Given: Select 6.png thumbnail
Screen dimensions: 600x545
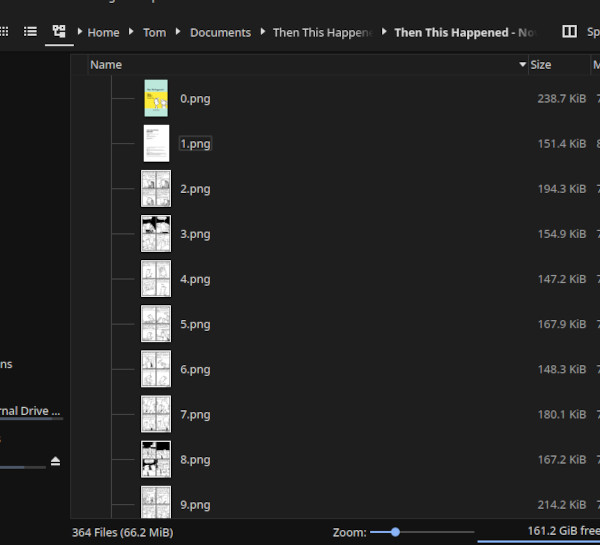Looking at the screenshot, I should (x=156, y=369).
